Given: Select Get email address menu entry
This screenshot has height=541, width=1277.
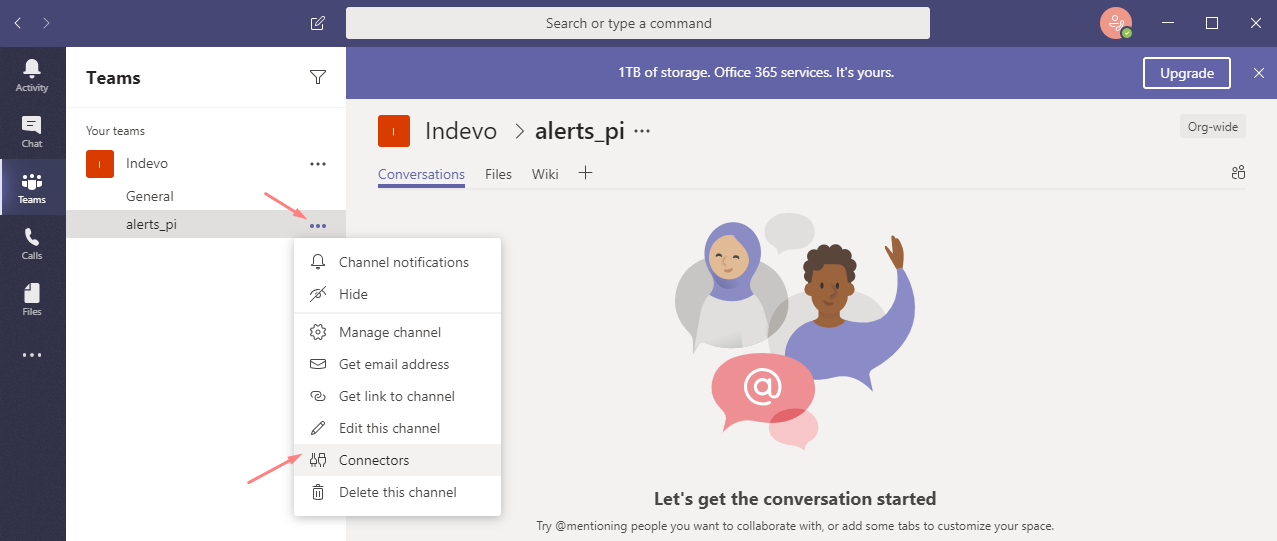Looking at the screenshot, I should click(x=394, y=364).
